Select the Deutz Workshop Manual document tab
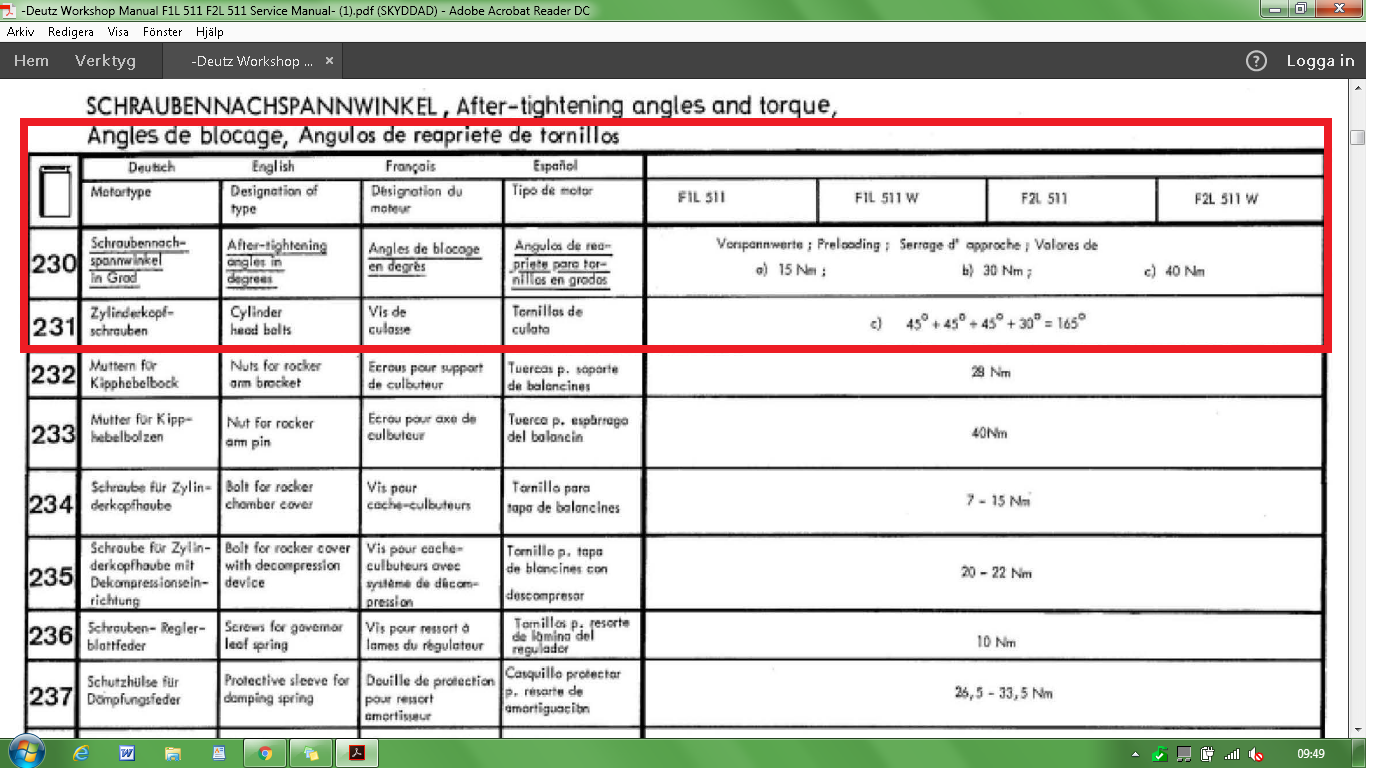Screen dimensions: 1373x768 [250, 60]
